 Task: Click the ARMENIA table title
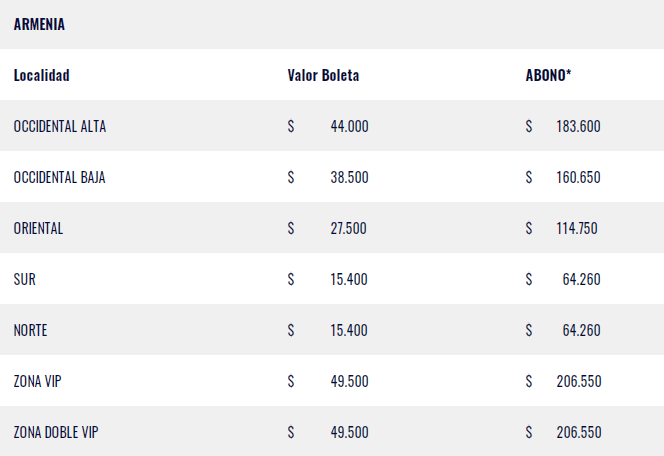(39, 24)
